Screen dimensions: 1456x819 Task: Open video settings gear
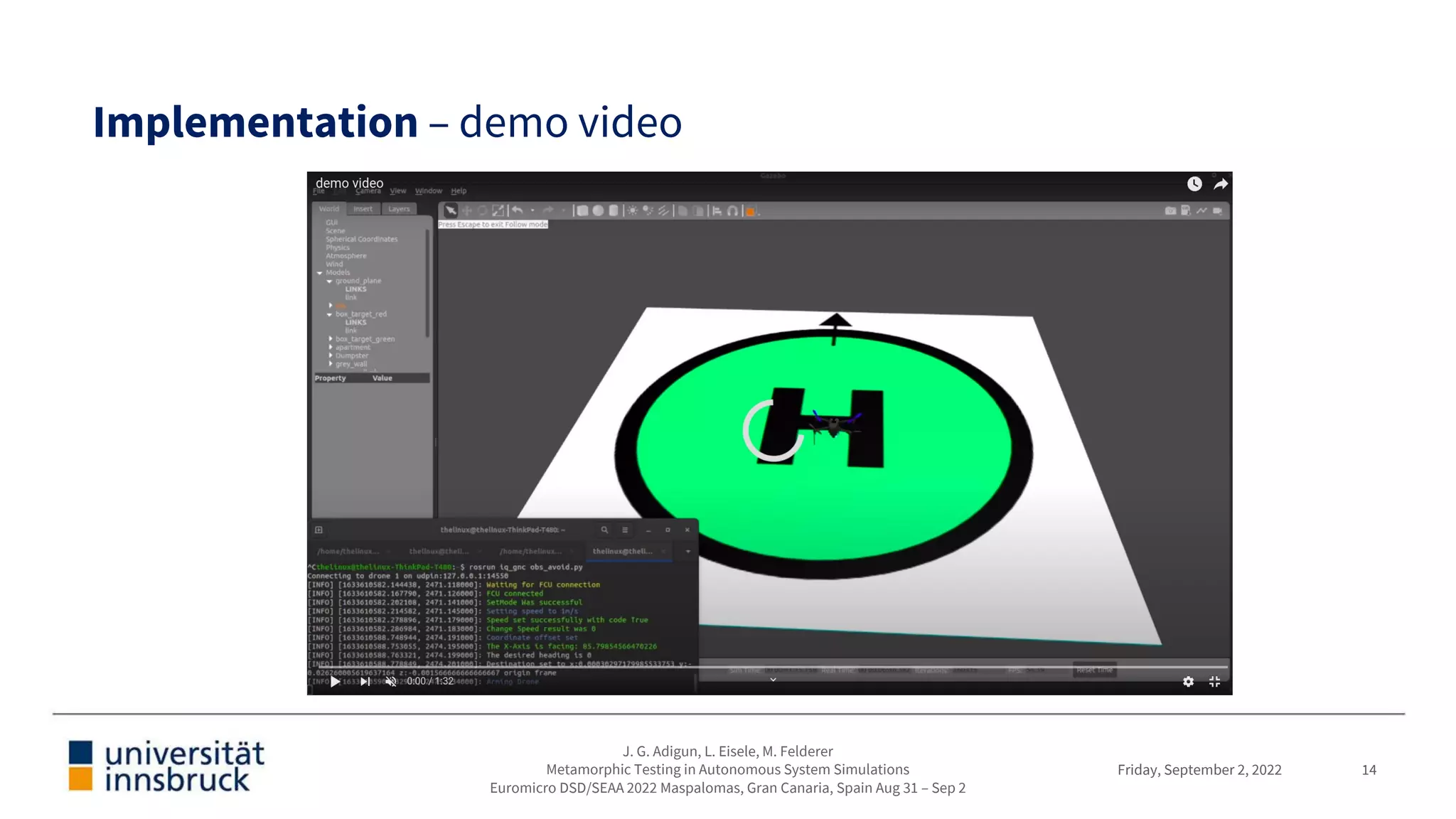pyautogui.click(x=1188, y=682)
